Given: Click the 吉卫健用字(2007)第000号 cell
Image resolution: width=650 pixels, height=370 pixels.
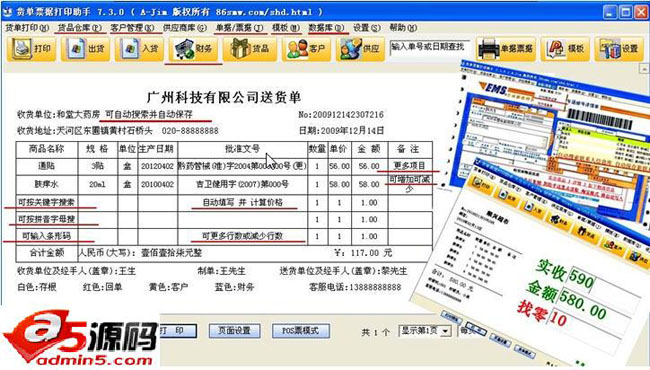Looking at the screenshot, I should [x=243, y=184].
